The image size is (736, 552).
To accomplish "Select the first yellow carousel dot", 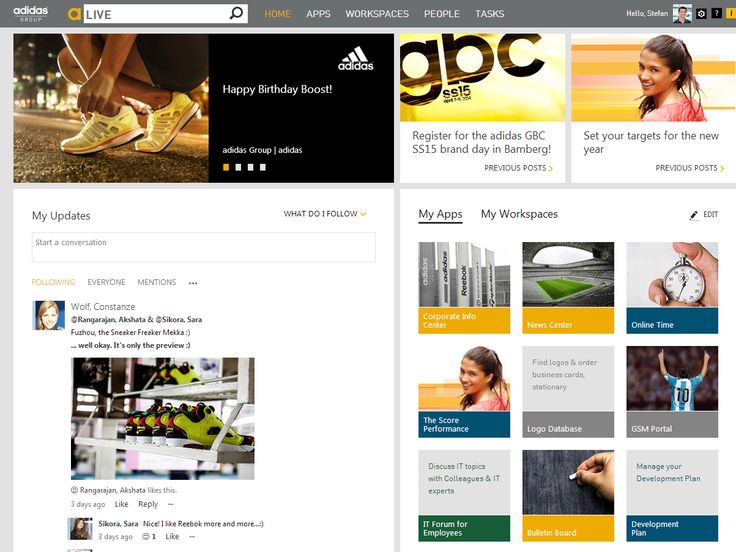I will [x=226, y=167].
